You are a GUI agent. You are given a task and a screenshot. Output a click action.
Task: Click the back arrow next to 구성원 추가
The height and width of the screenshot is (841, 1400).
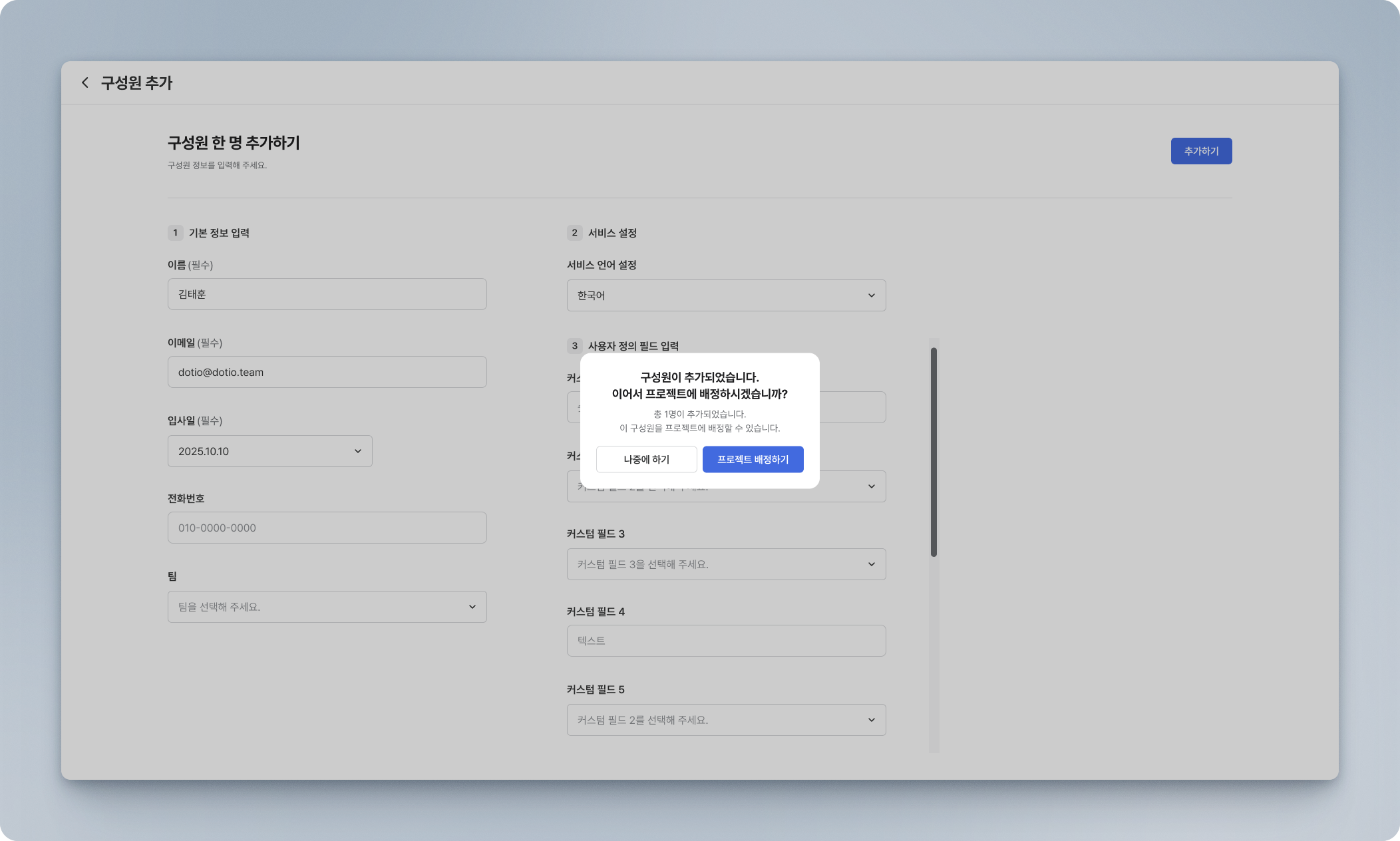click(85, 83)
